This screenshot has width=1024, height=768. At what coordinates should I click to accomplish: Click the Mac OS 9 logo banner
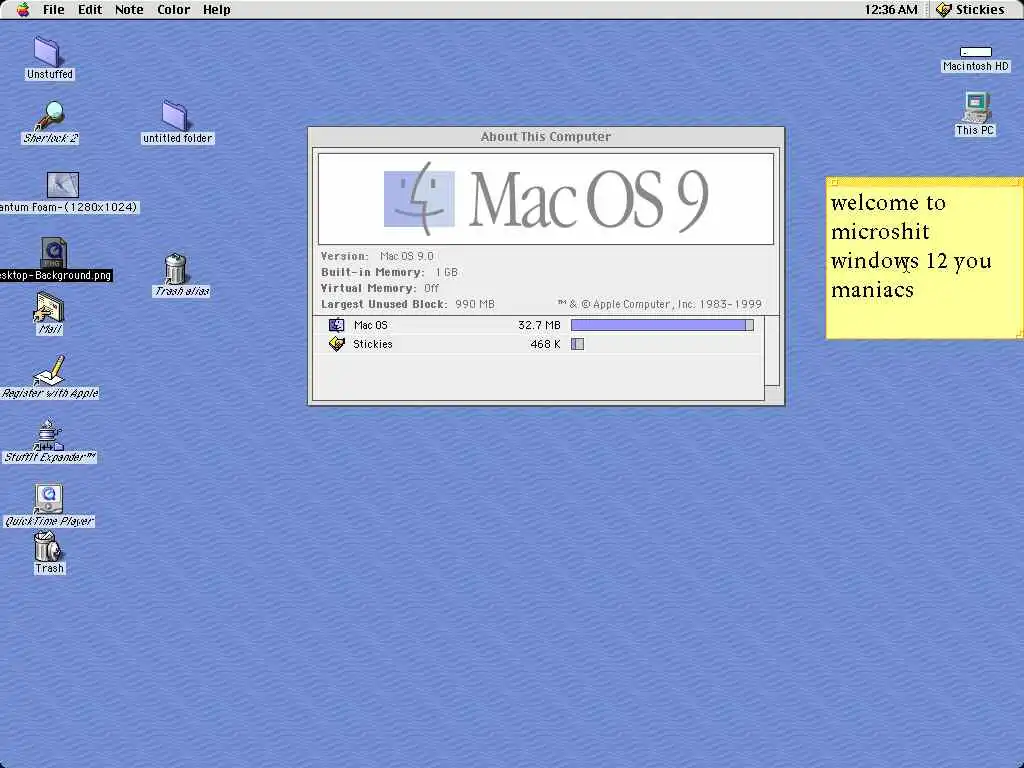click(546, 199)
